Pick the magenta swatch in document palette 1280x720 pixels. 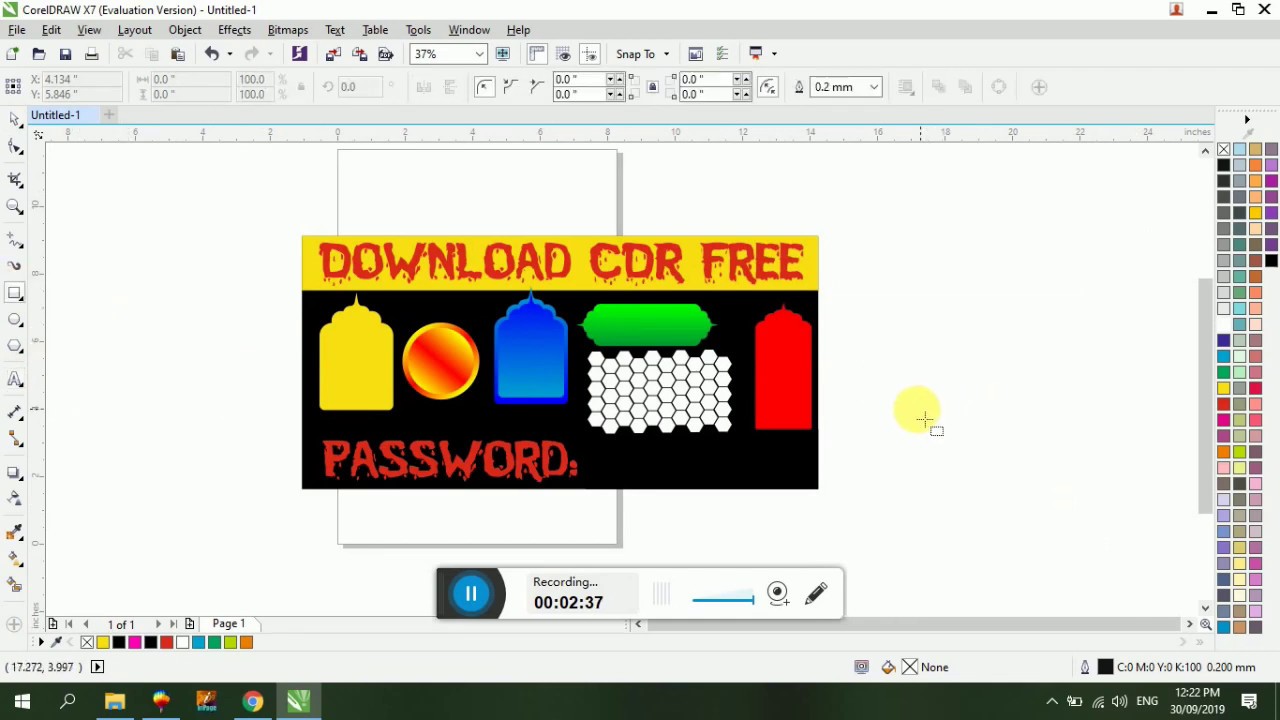coord(135,643)
